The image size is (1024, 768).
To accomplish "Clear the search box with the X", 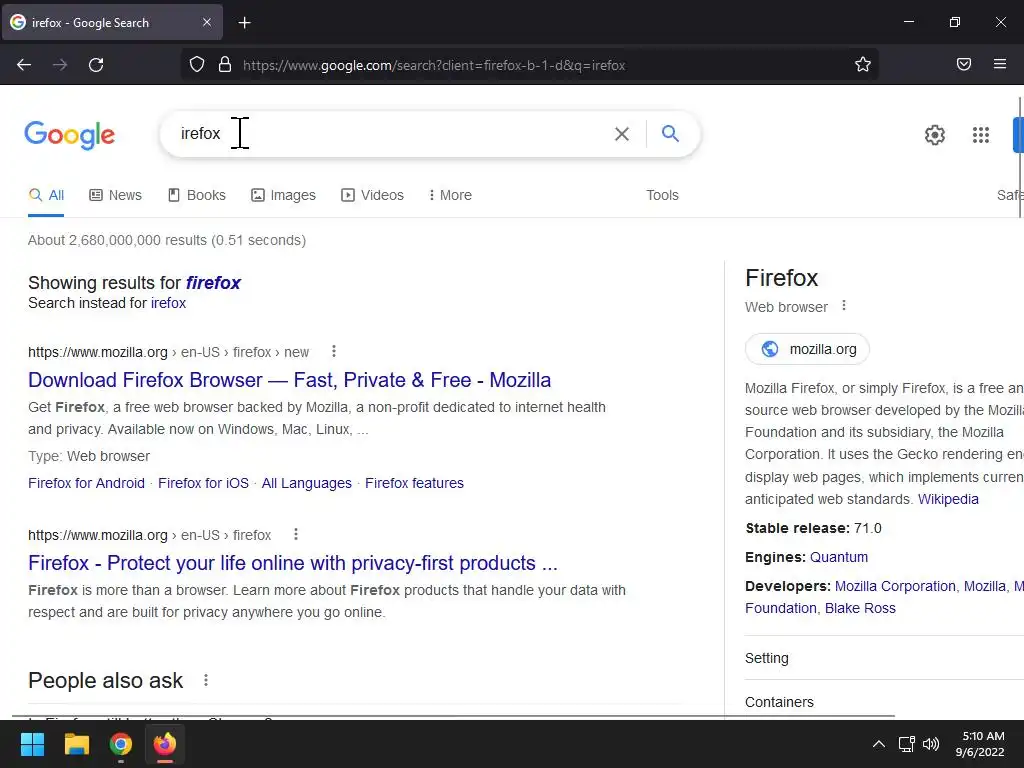I will [622, 134].
